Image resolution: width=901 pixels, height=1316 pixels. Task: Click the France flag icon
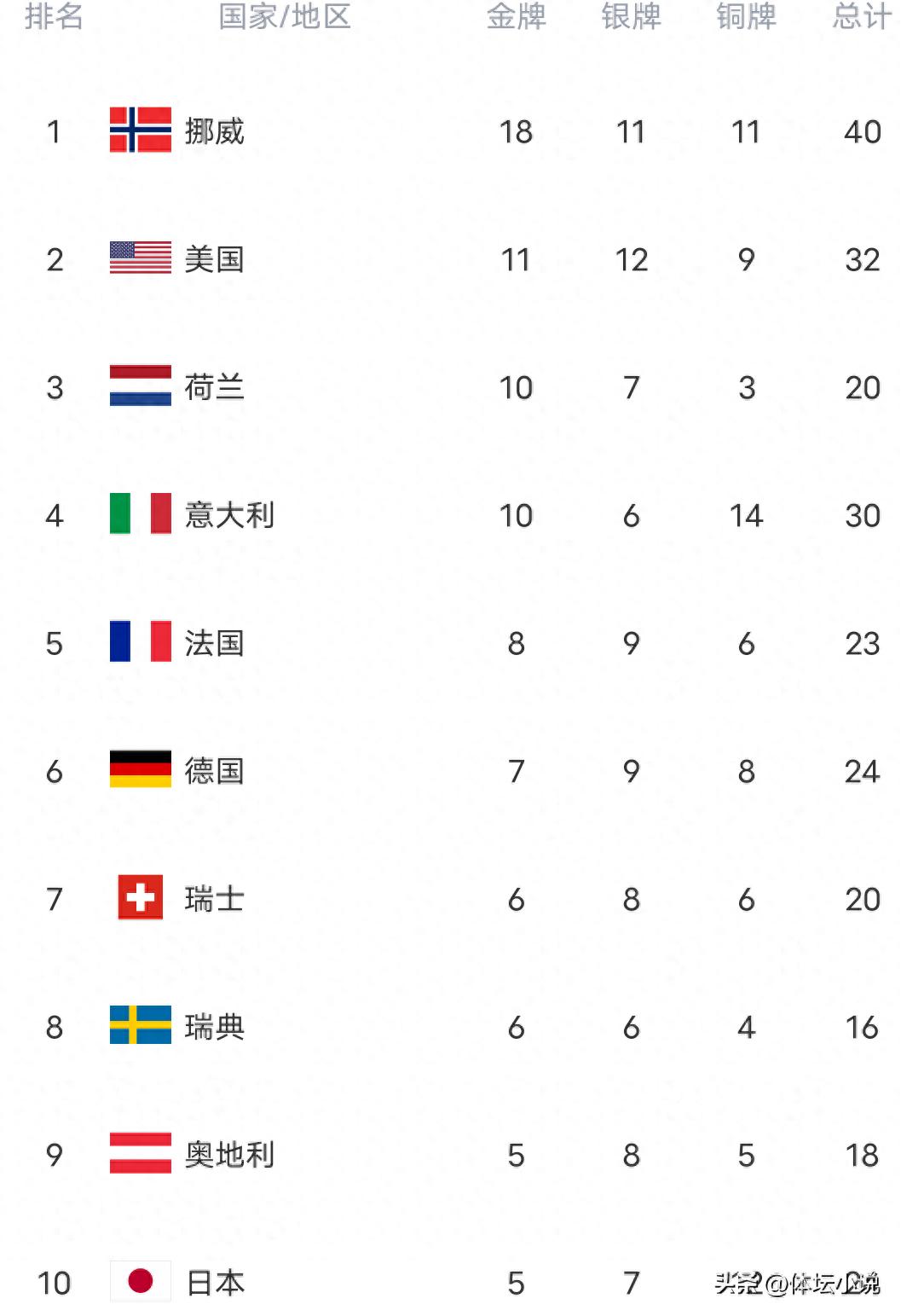point(141,642)
